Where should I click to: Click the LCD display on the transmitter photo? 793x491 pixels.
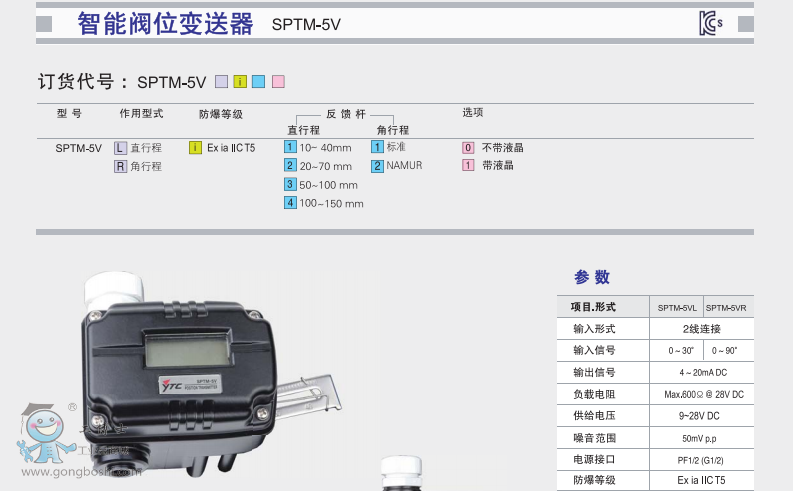coord(187,349)
